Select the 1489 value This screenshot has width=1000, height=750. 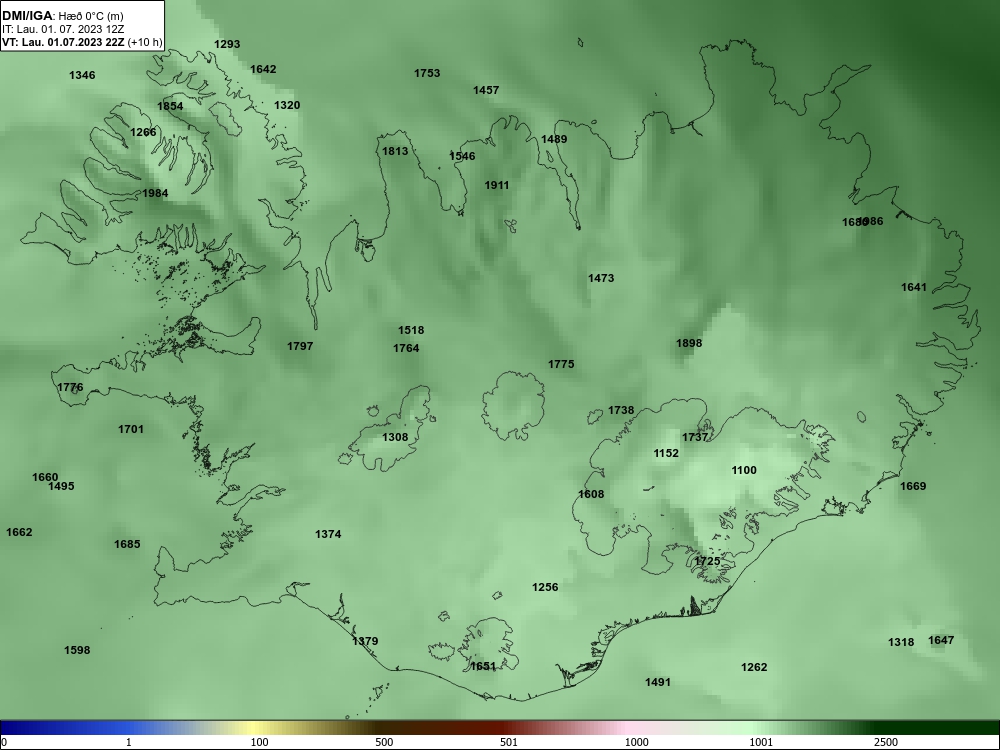(x=554, y=139)
